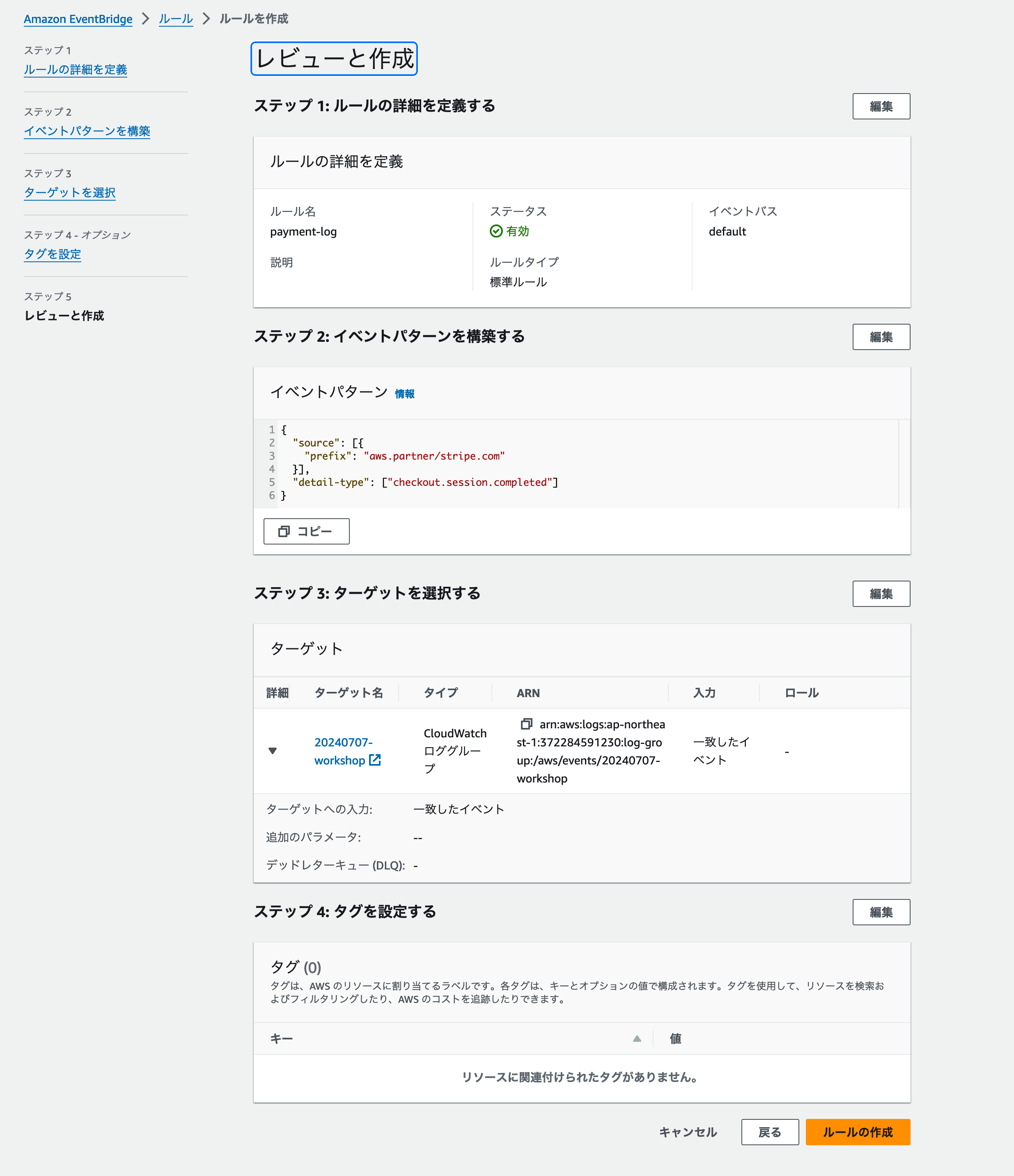Click the ターゲット名 column header
Image resolution: width=1014 pixels, height=1176 pixels.
tap(349, 693)
